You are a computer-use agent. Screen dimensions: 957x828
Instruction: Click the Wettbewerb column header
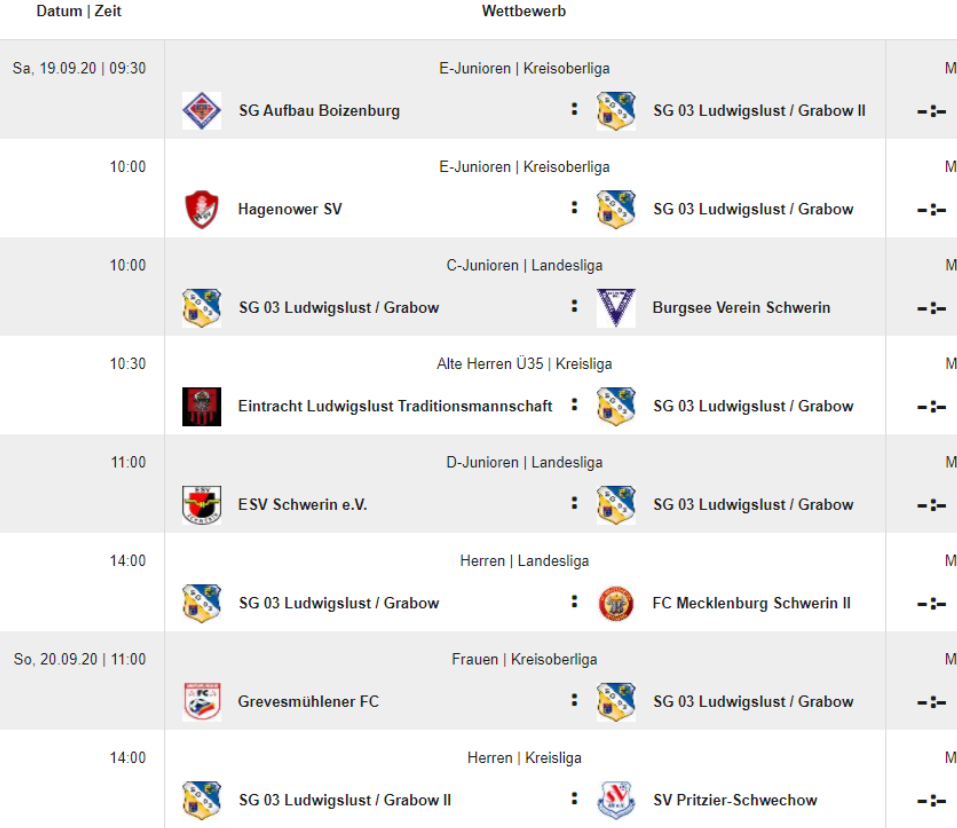click(x=524, y=12)
